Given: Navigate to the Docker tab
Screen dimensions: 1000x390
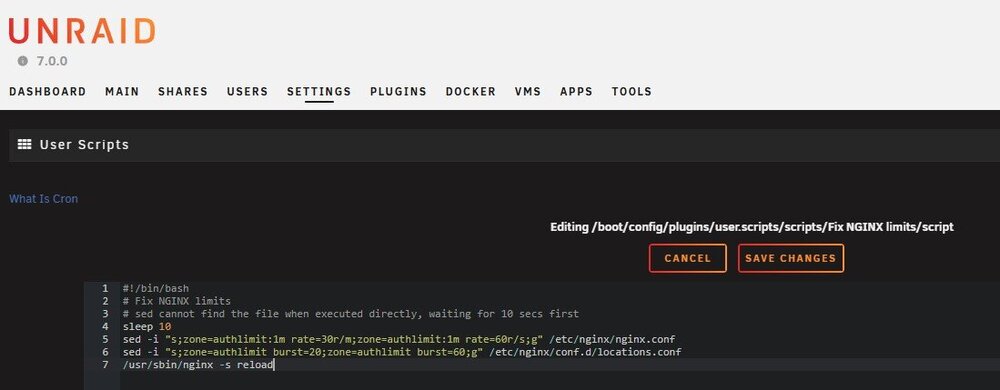Looking at the screenshot, I should [x=471, y=91].
